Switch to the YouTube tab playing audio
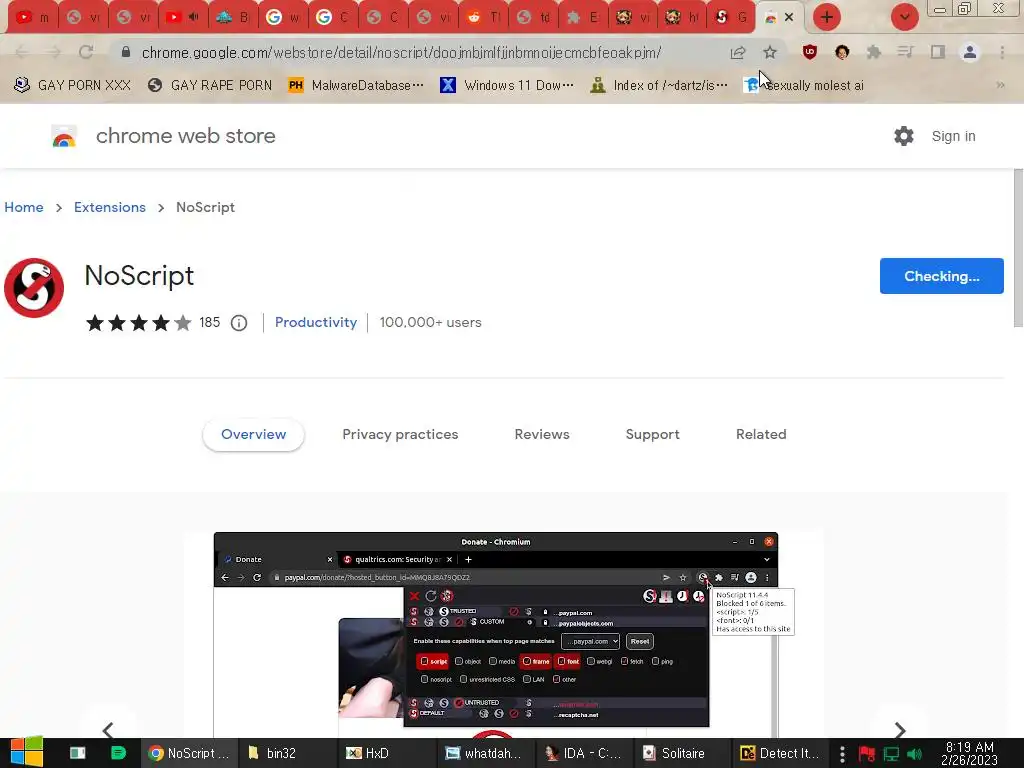This screenshot has height=768, width=1024. 182,17
